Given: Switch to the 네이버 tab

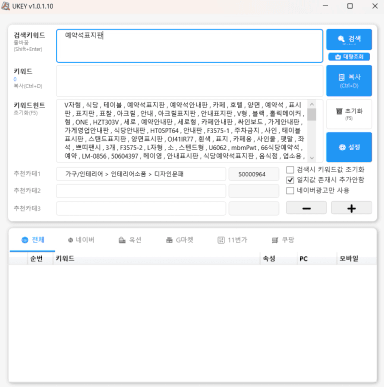Looking at the screenshot, I should tap(81, 240).
